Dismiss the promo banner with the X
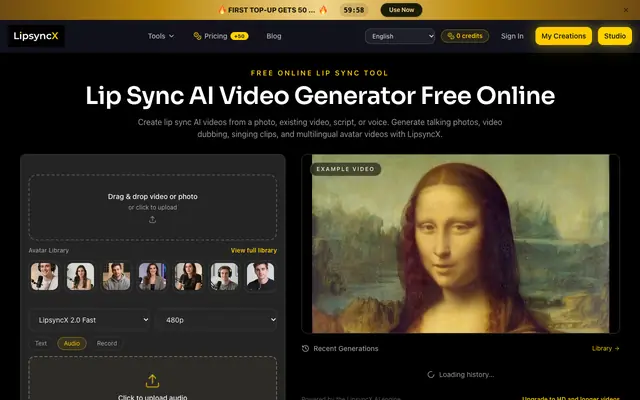640x400 pixels. click(626, 10)
